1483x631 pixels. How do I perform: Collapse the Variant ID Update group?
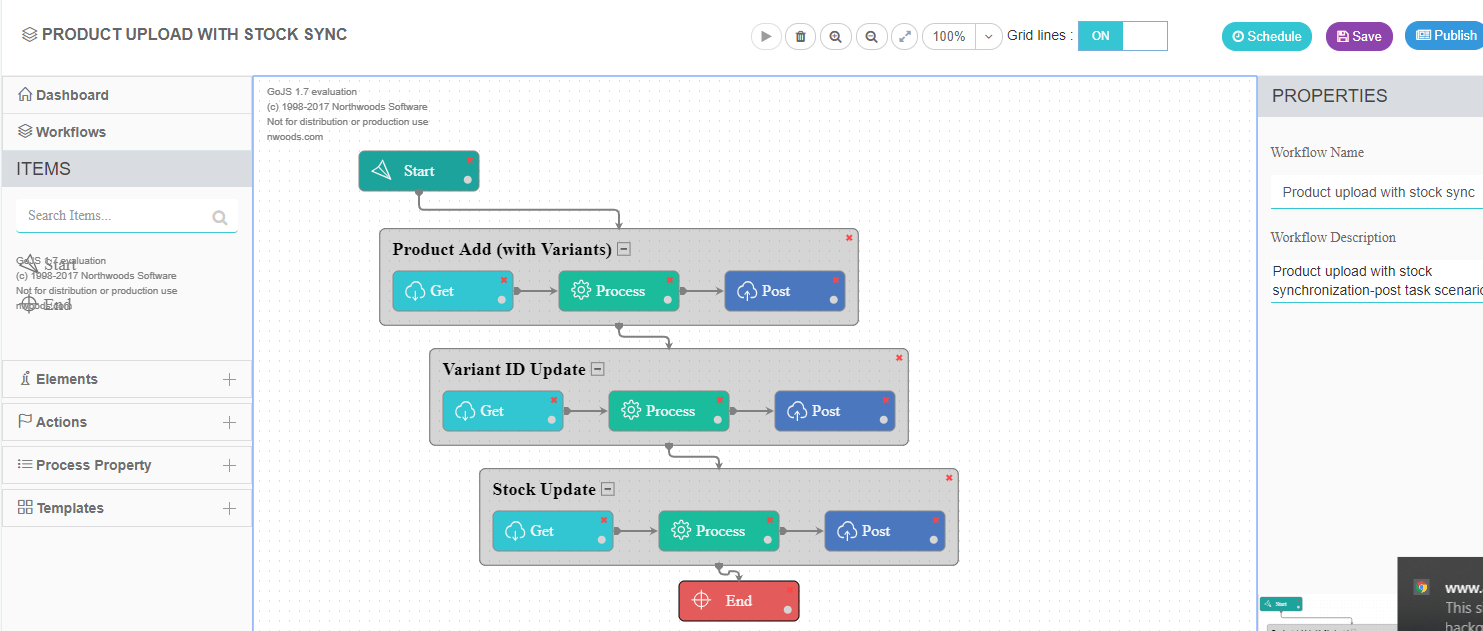[597, 368]
